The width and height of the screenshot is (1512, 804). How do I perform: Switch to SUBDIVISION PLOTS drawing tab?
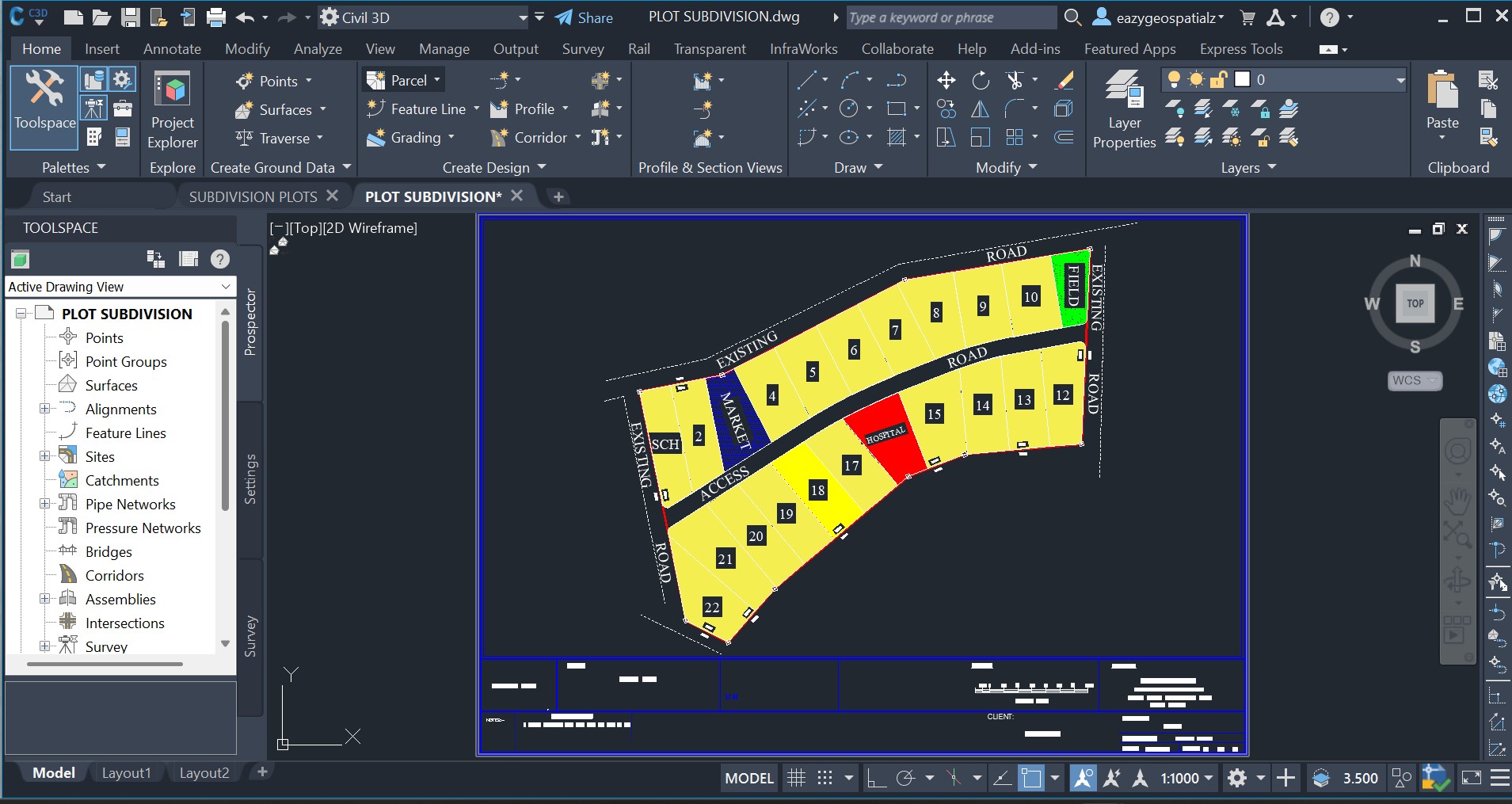(253, 196)
